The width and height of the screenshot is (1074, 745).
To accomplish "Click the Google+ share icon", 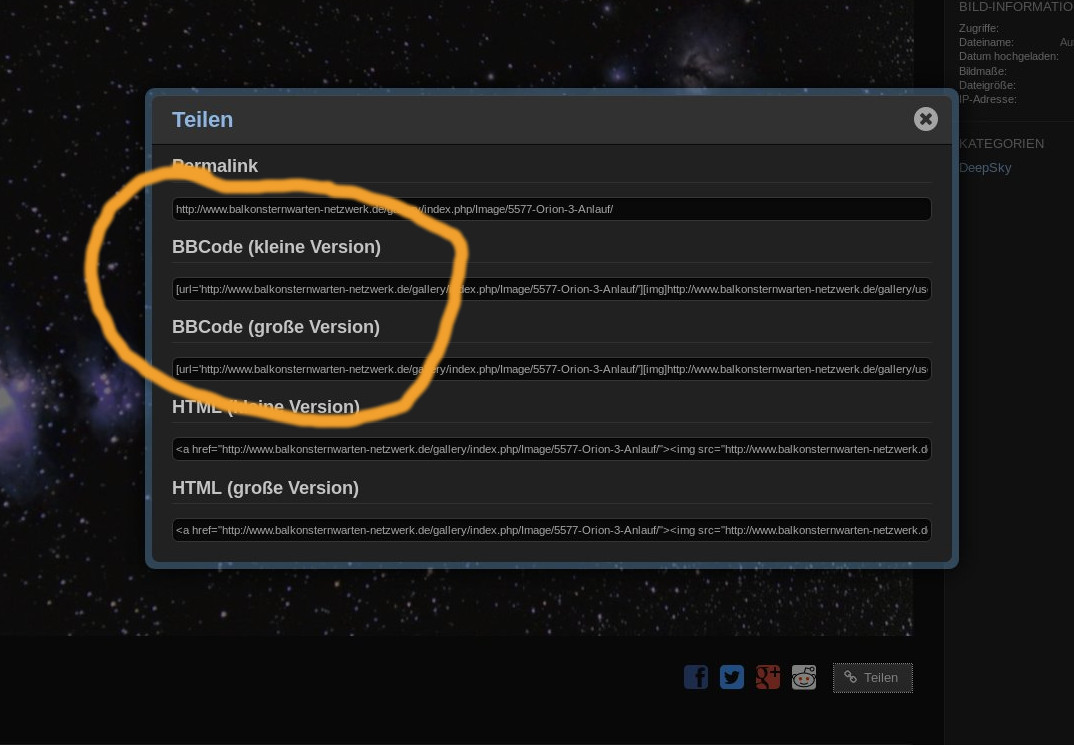I will [x=768, y=677].
